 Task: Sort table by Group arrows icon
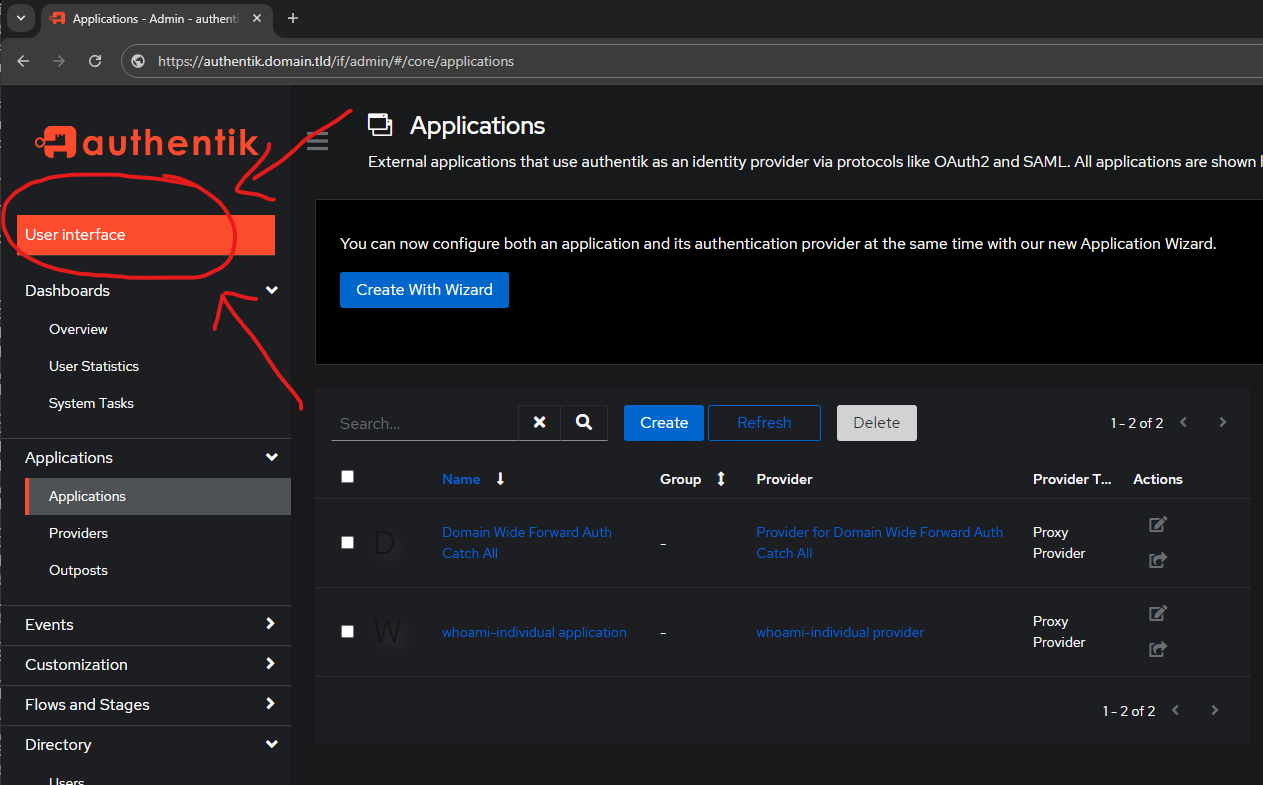click(720, 479)
